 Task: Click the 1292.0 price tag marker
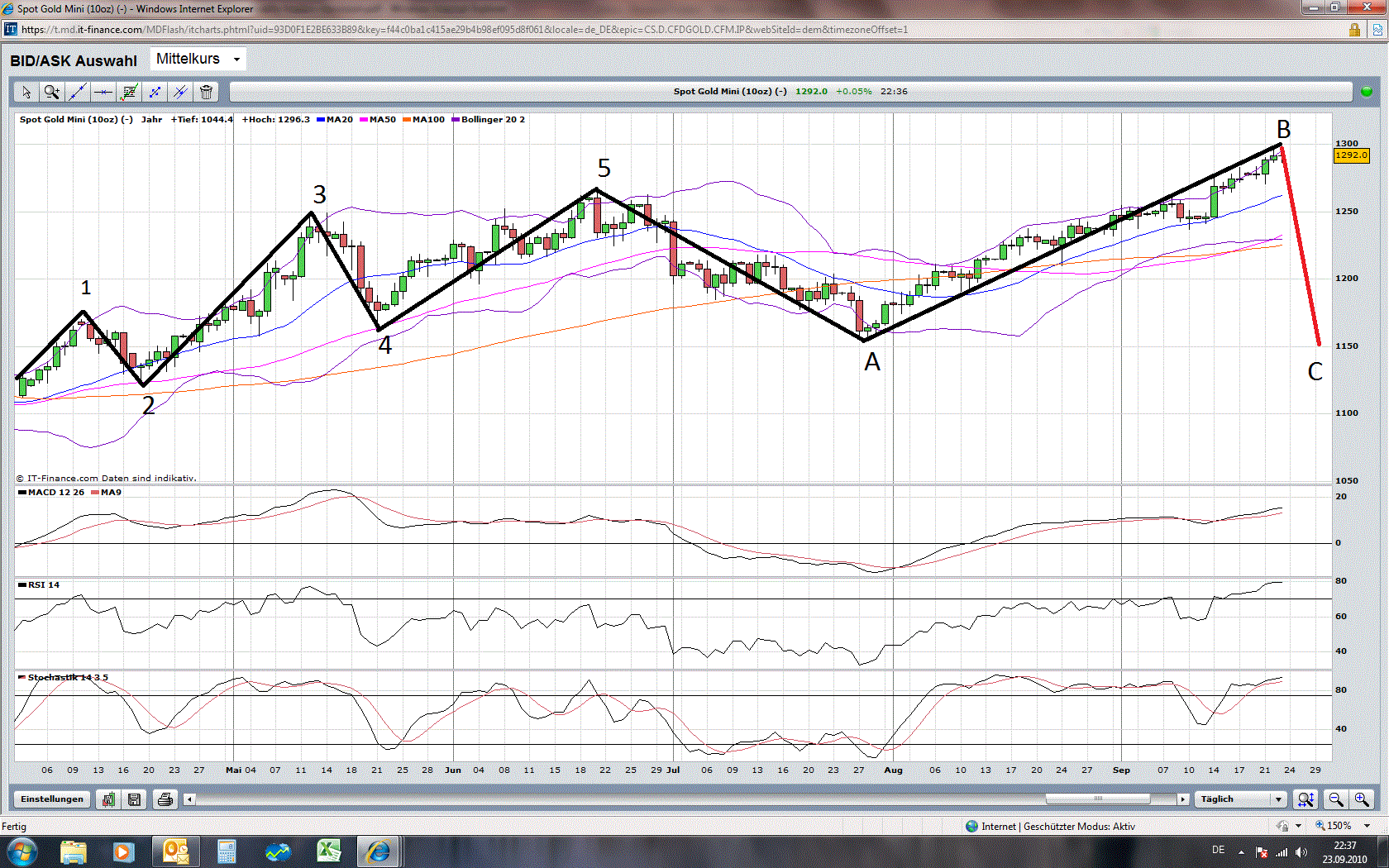pos(1351,155)
